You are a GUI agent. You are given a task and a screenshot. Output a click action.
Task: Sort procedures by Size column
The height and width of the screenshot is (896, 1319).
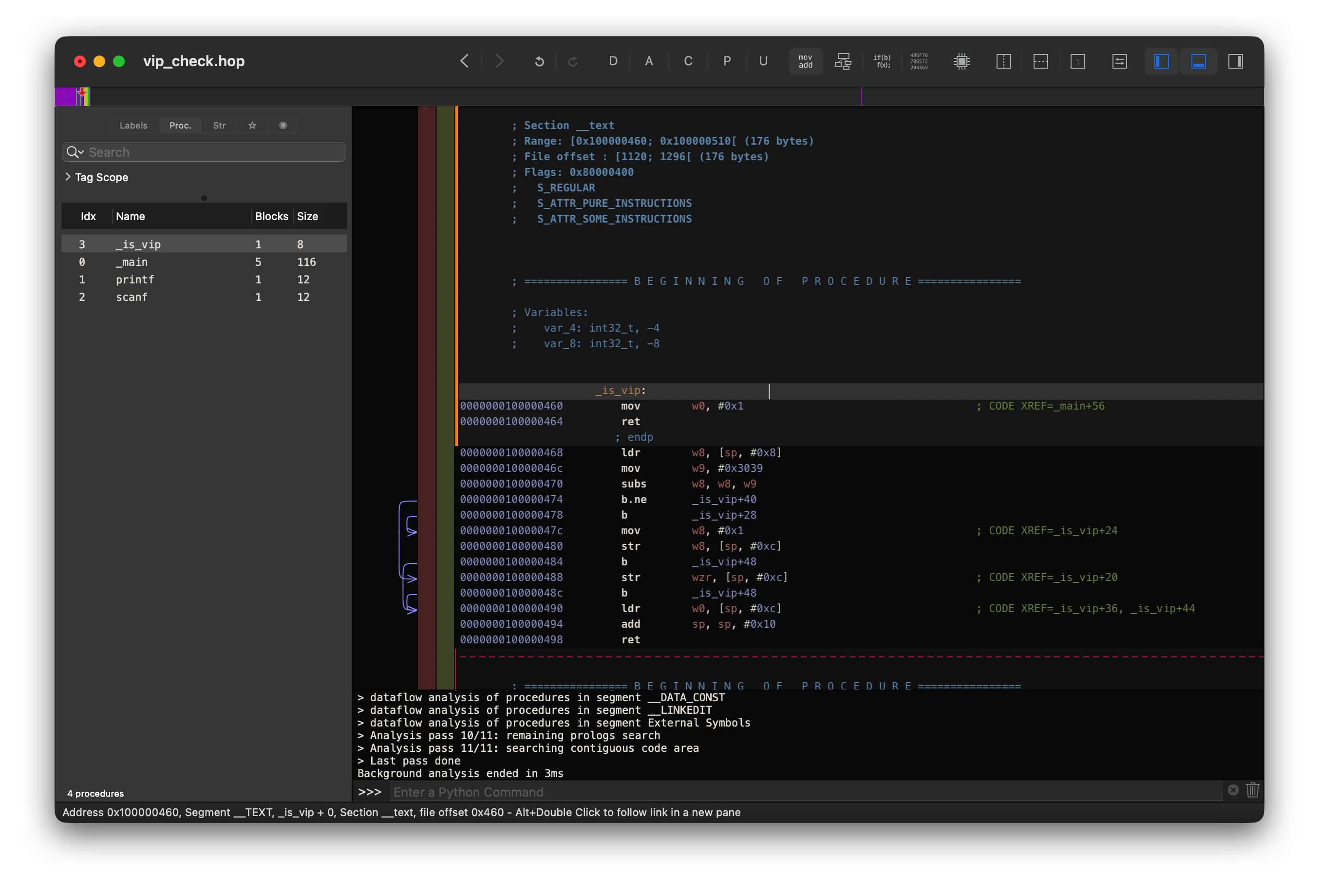point(307,216)
